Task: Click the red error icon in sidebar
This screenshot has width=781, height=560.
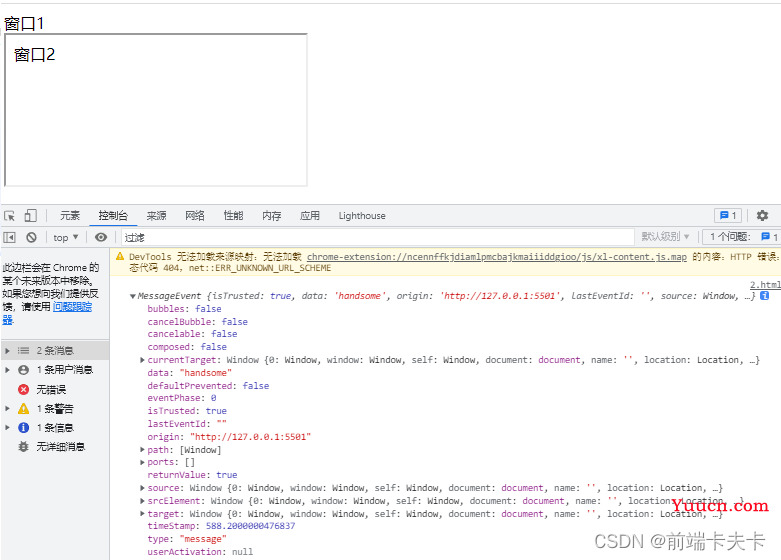Action: pyautogui.click(x=23, y=389)
